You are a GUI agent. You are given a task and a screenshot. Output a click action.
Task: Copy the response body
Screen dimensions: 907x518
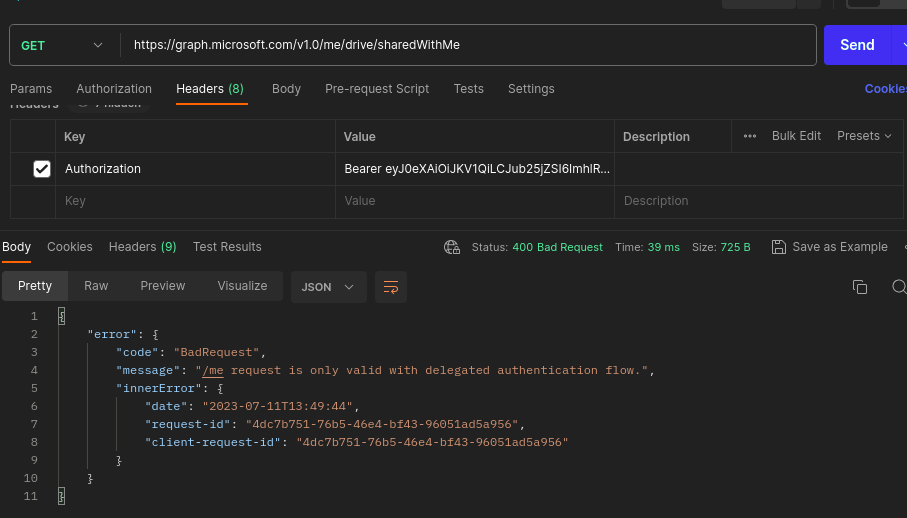860,287
